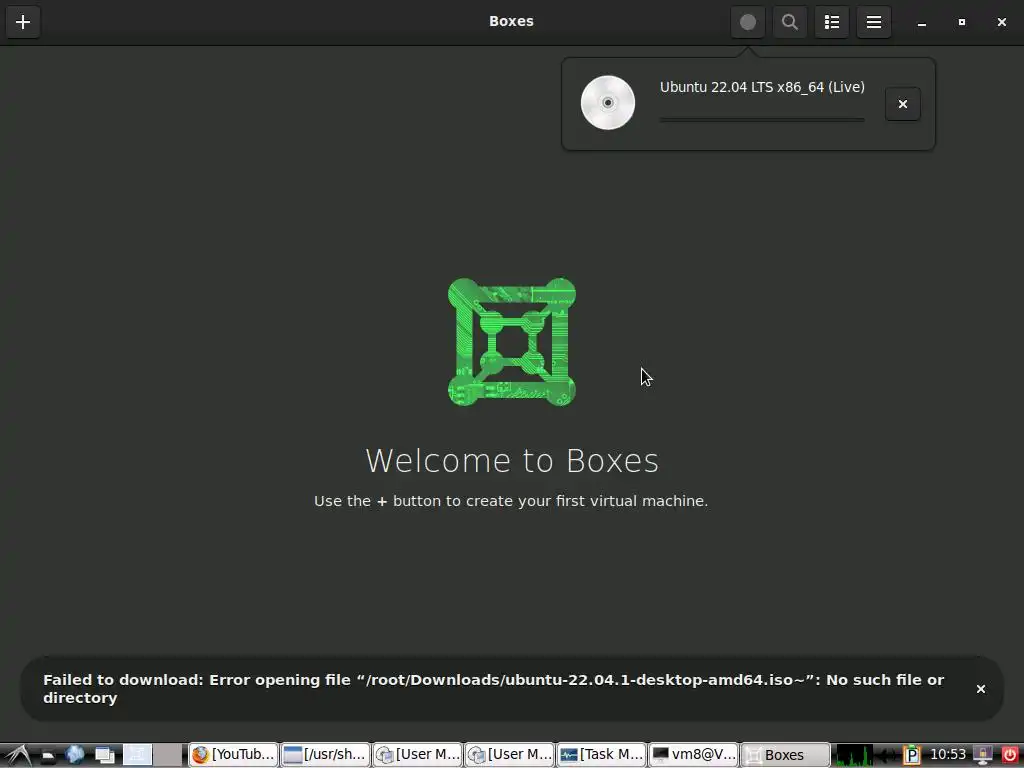The height and width of the screenshot is (768, 1024).
Task: Toggle the downloads indicator button in header bar
Action: pos(748,22)
